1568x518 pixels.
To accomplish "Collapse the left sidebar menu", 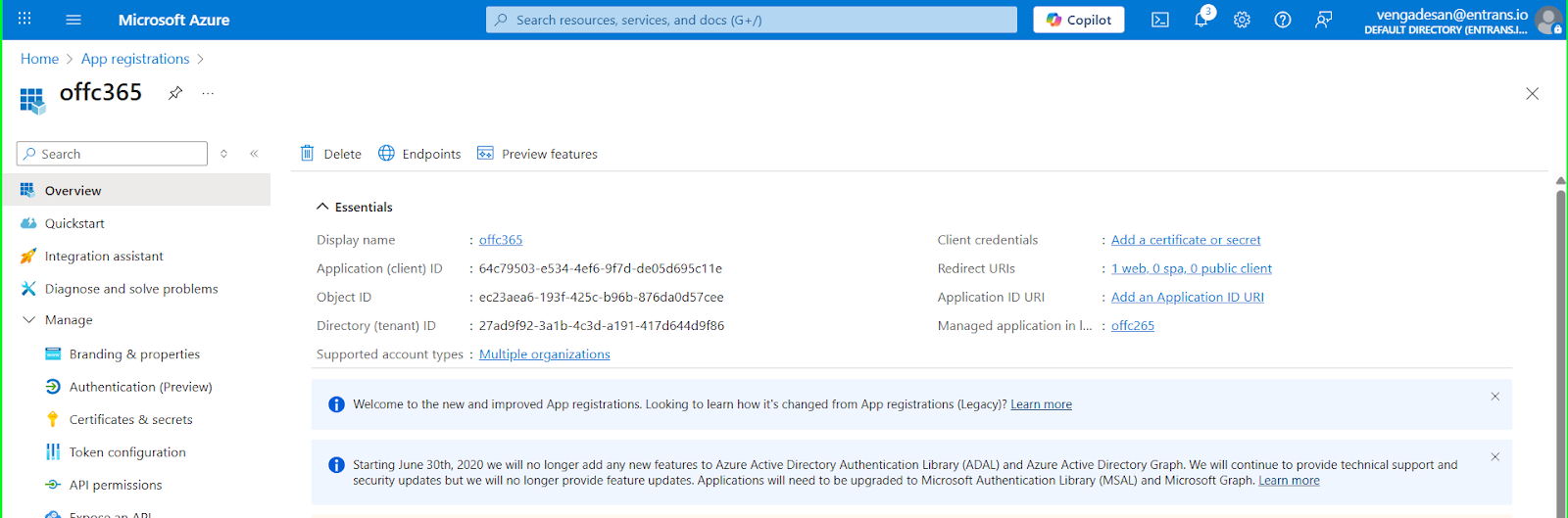I will tap(254, 153).
